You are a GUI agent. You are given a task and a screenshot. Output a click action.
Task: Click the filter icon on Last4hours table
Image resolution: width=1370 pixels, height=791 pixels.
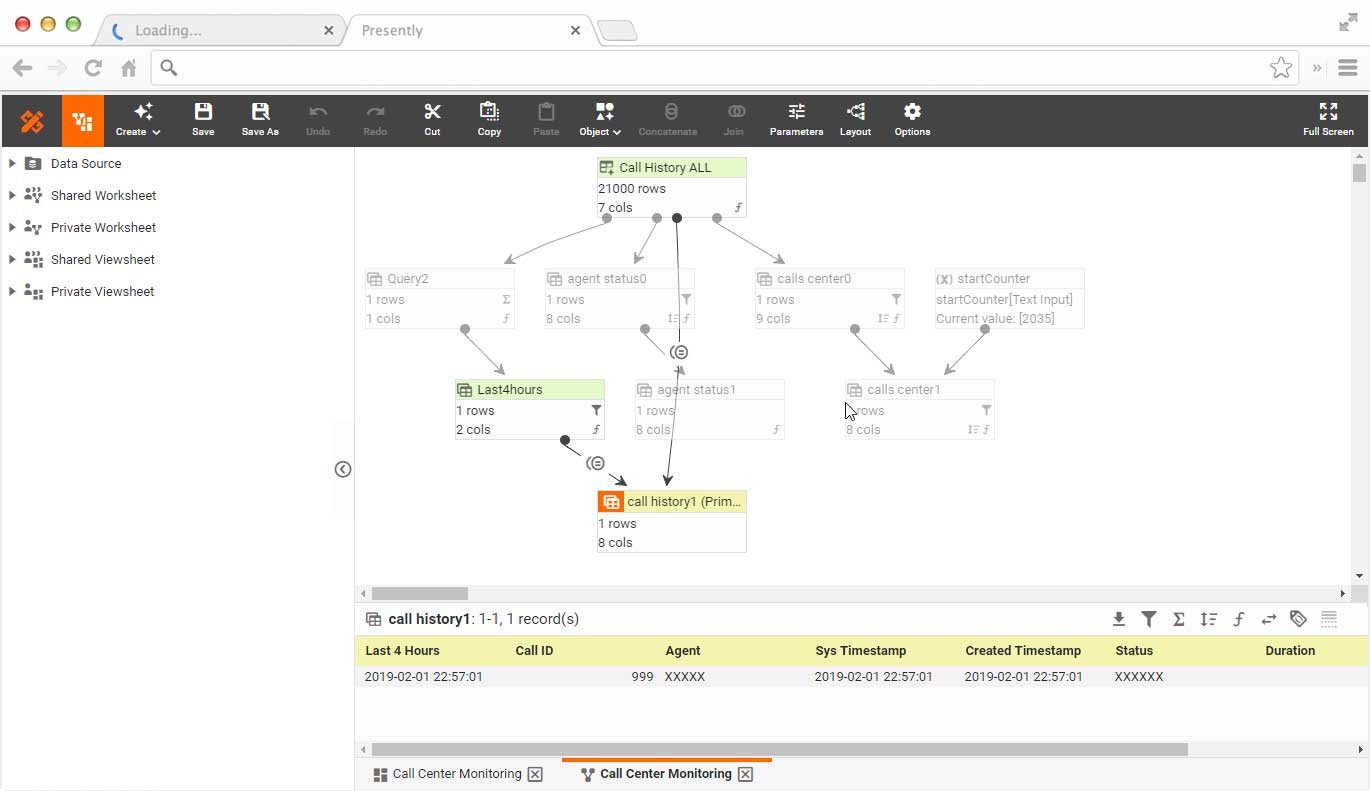click(596, 410)
